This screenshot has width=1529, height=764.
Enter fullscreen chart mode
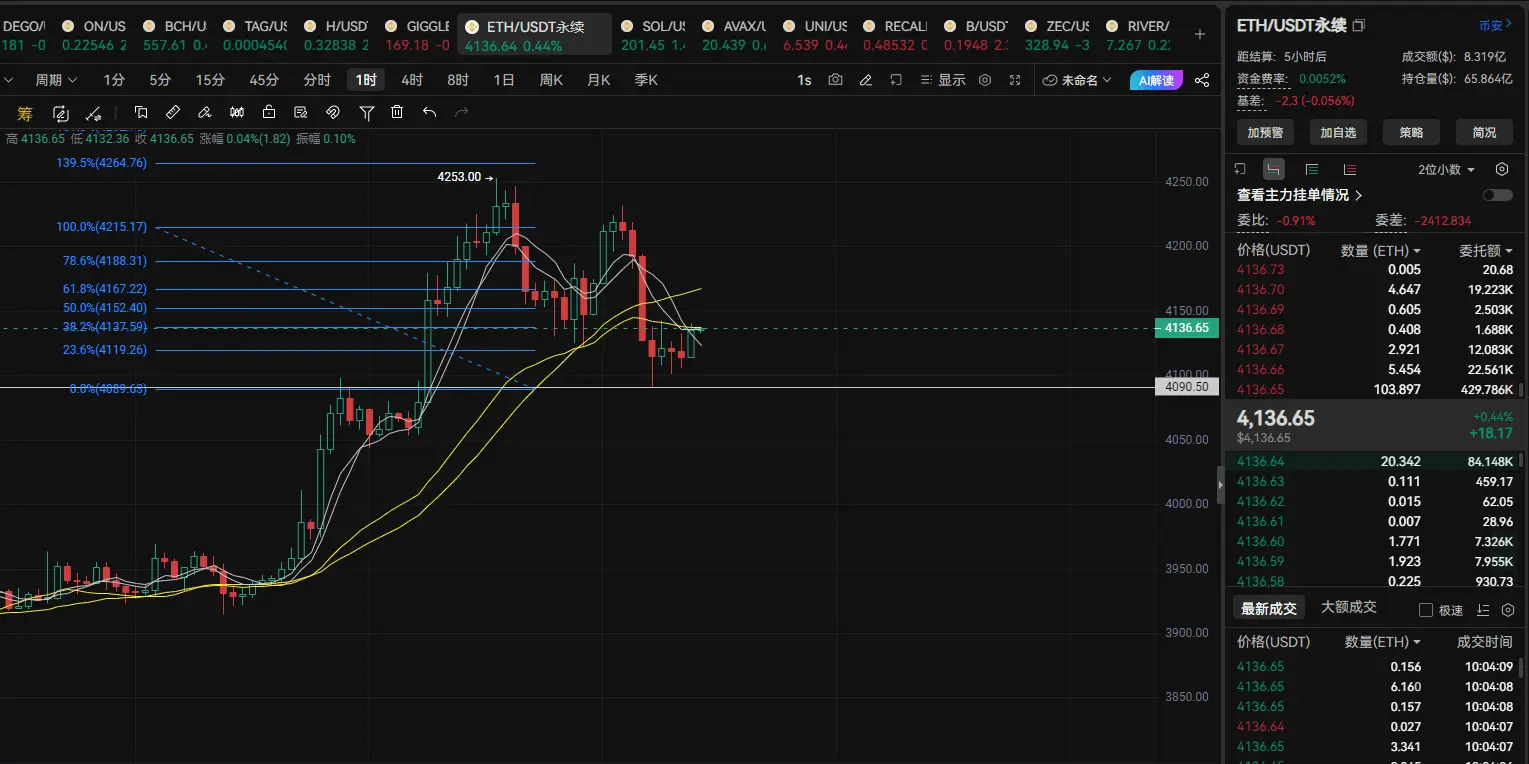coord(1015,80)
